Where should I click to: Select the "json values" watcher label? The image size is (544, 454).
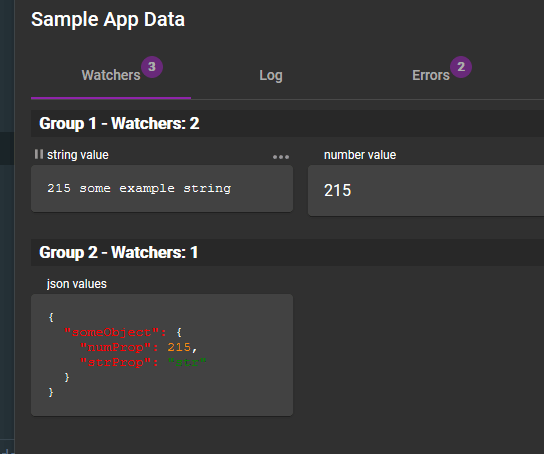coord(77,284)
